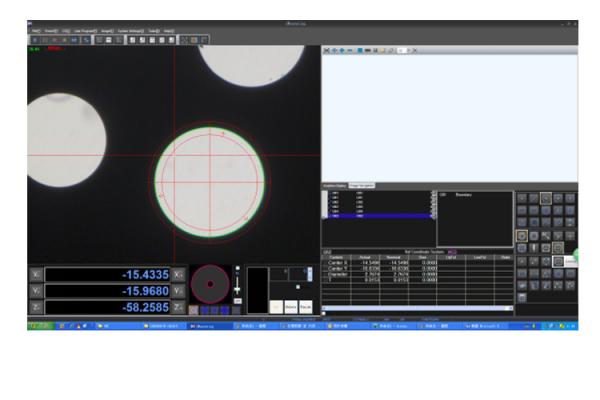Click the Z axis label button
This screenshot has width=600, height=400.
coord(36,307)
